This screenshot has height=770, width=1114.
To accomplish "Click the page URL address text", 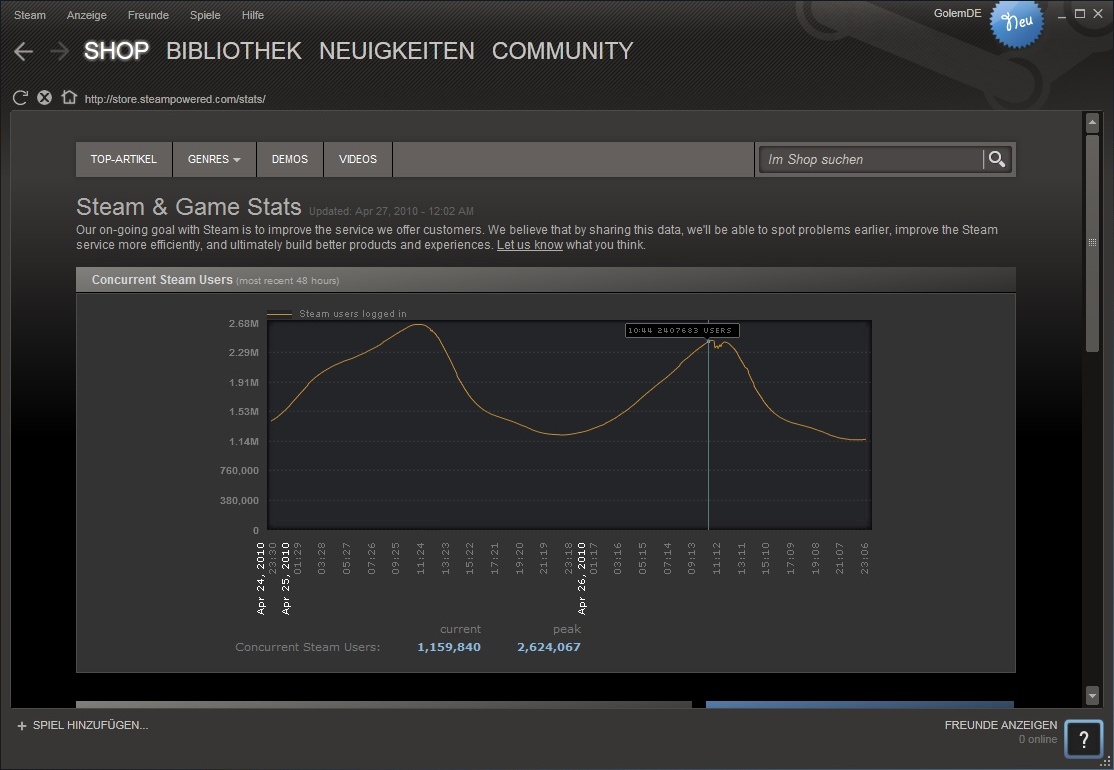I will 175,99.
